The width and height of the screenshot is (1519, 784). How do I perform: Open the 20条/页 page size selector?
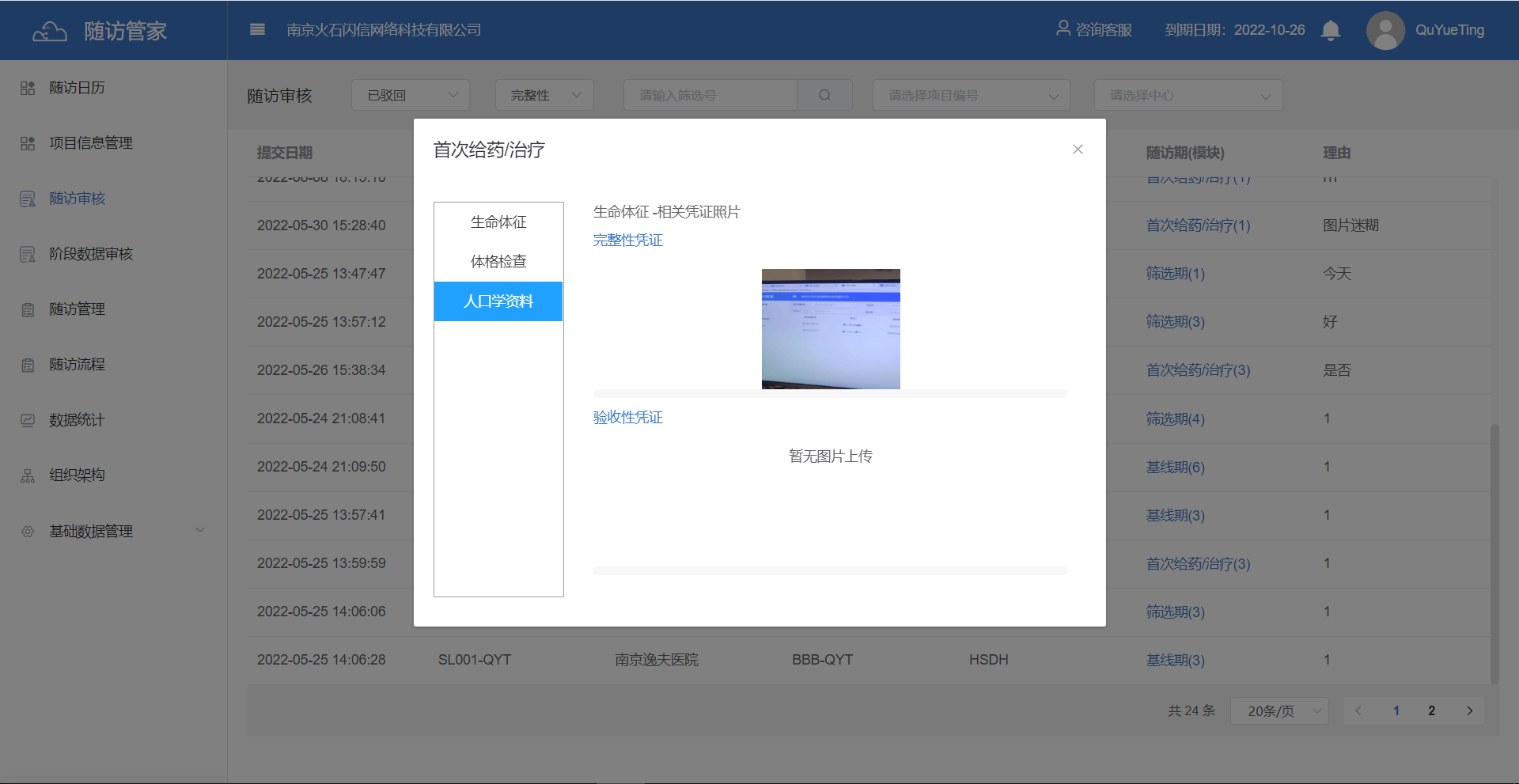tap(1278, 710)
